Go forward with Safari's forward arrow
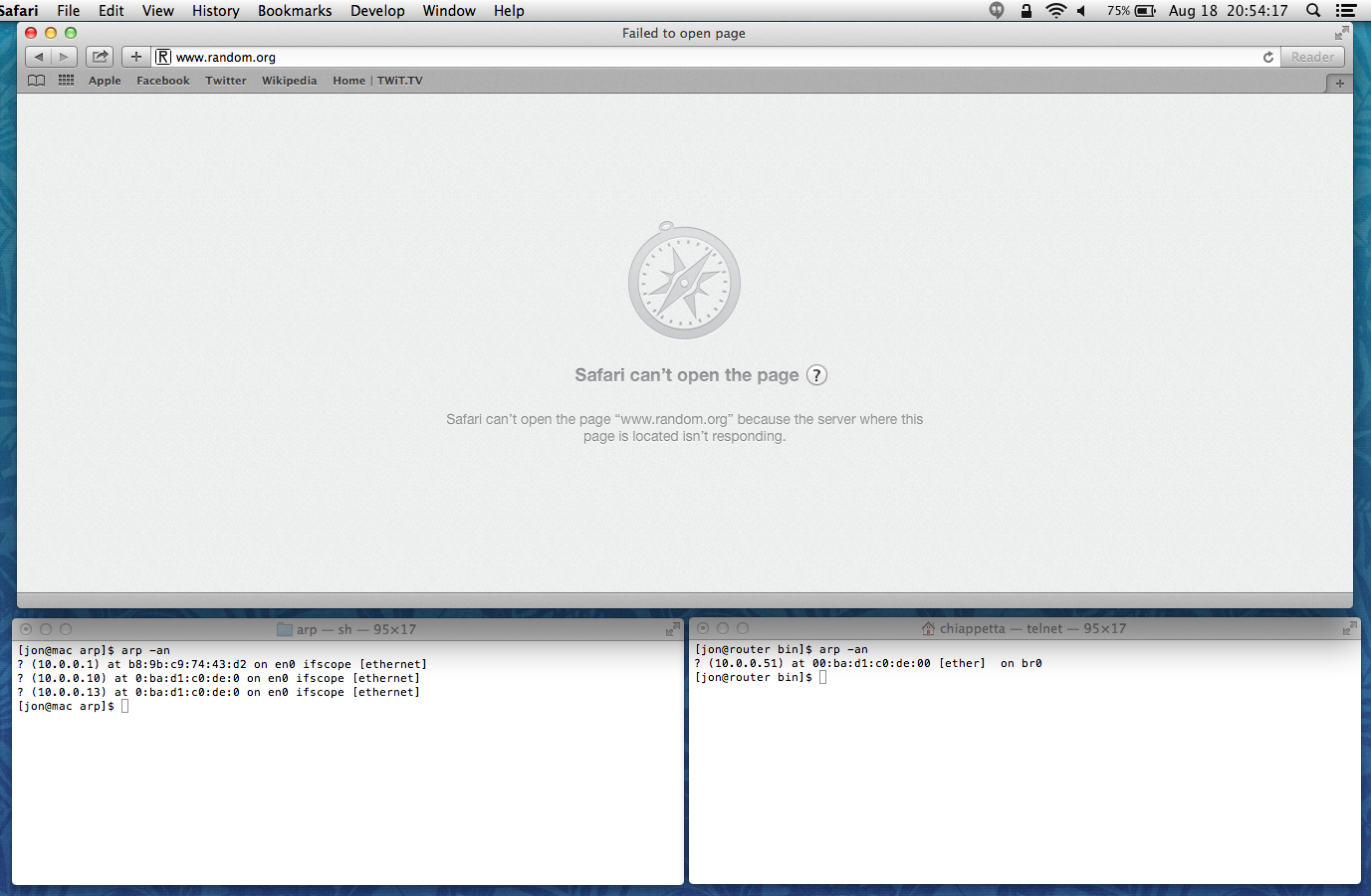The image size is (1371, 896). coord(64,57)
